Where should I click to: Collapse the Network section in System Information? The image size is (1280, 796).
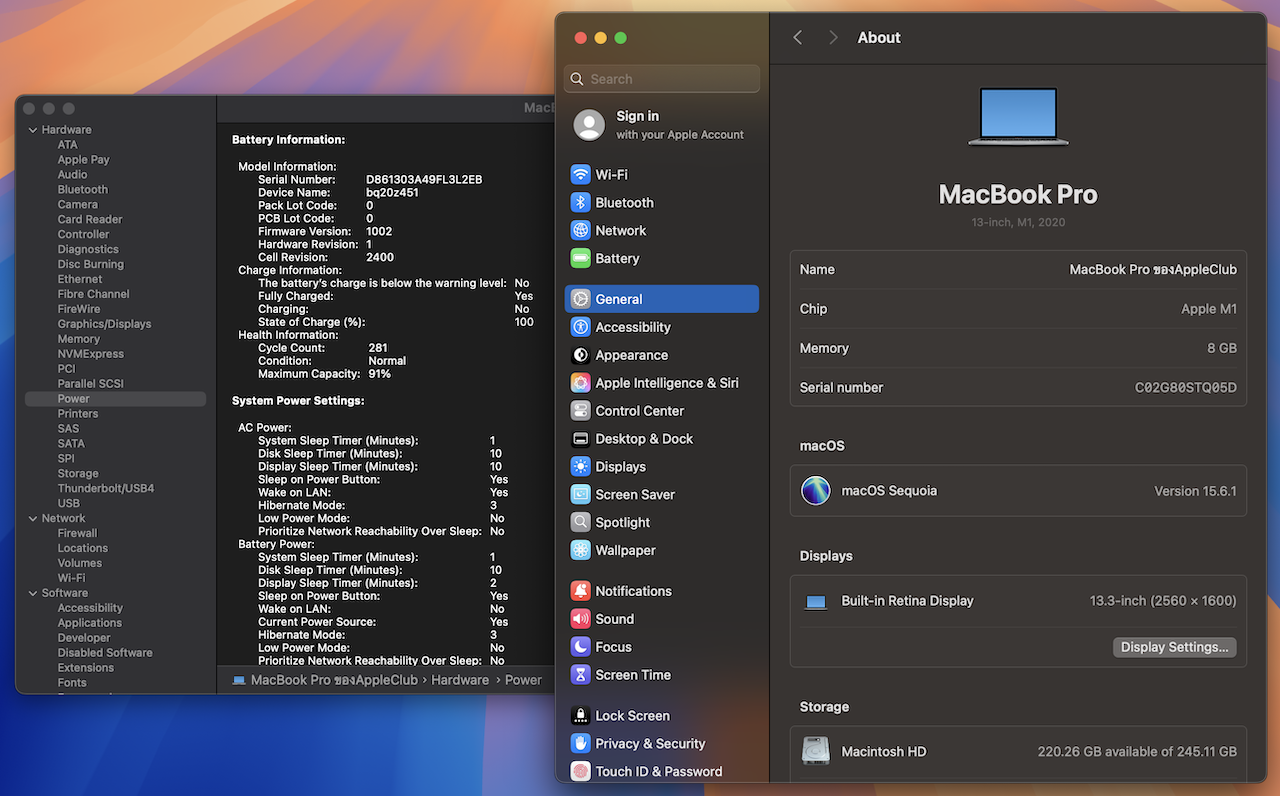33,518
